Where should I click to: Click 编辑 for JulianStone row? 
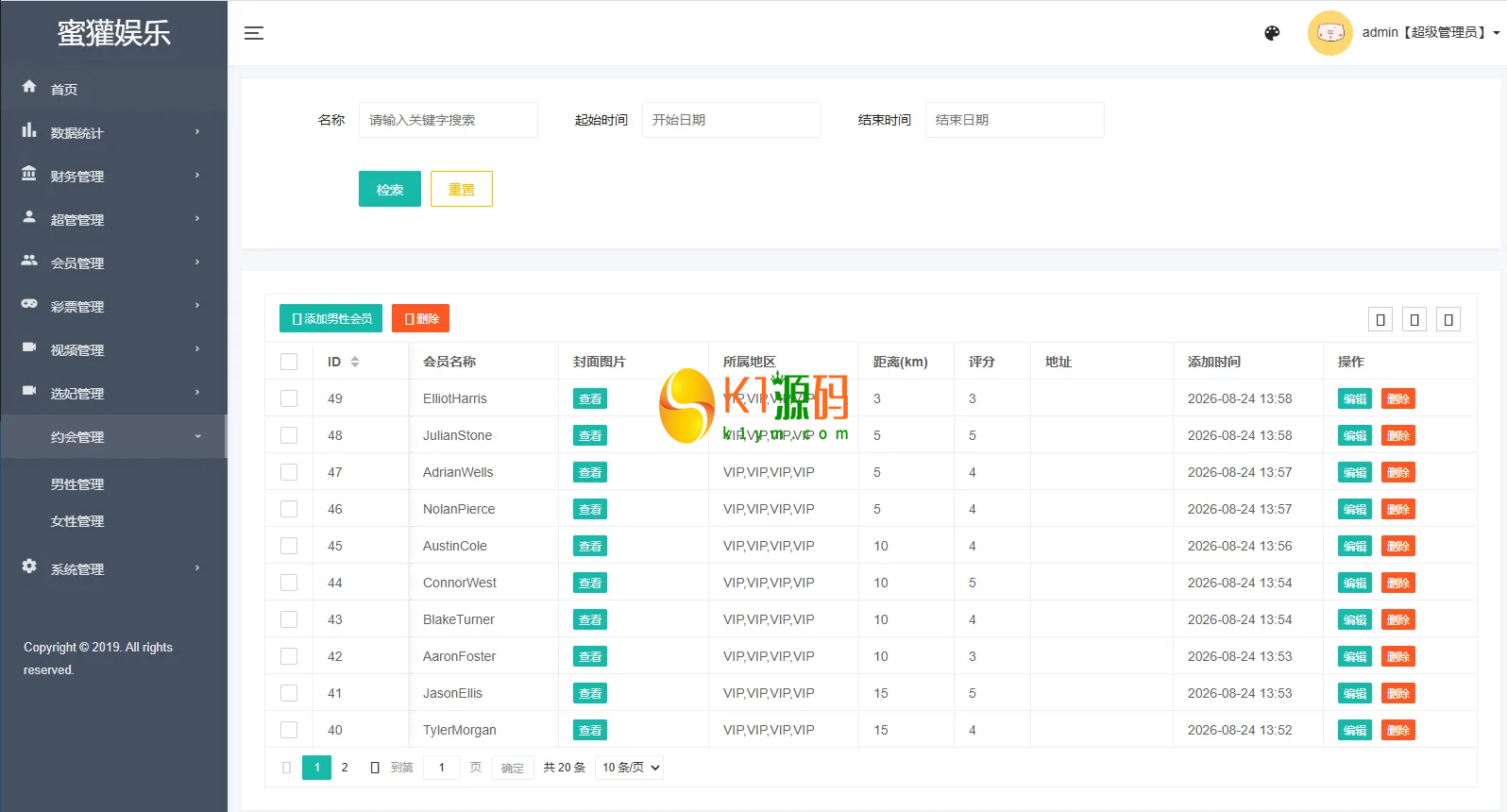[x=1355, y=435]
